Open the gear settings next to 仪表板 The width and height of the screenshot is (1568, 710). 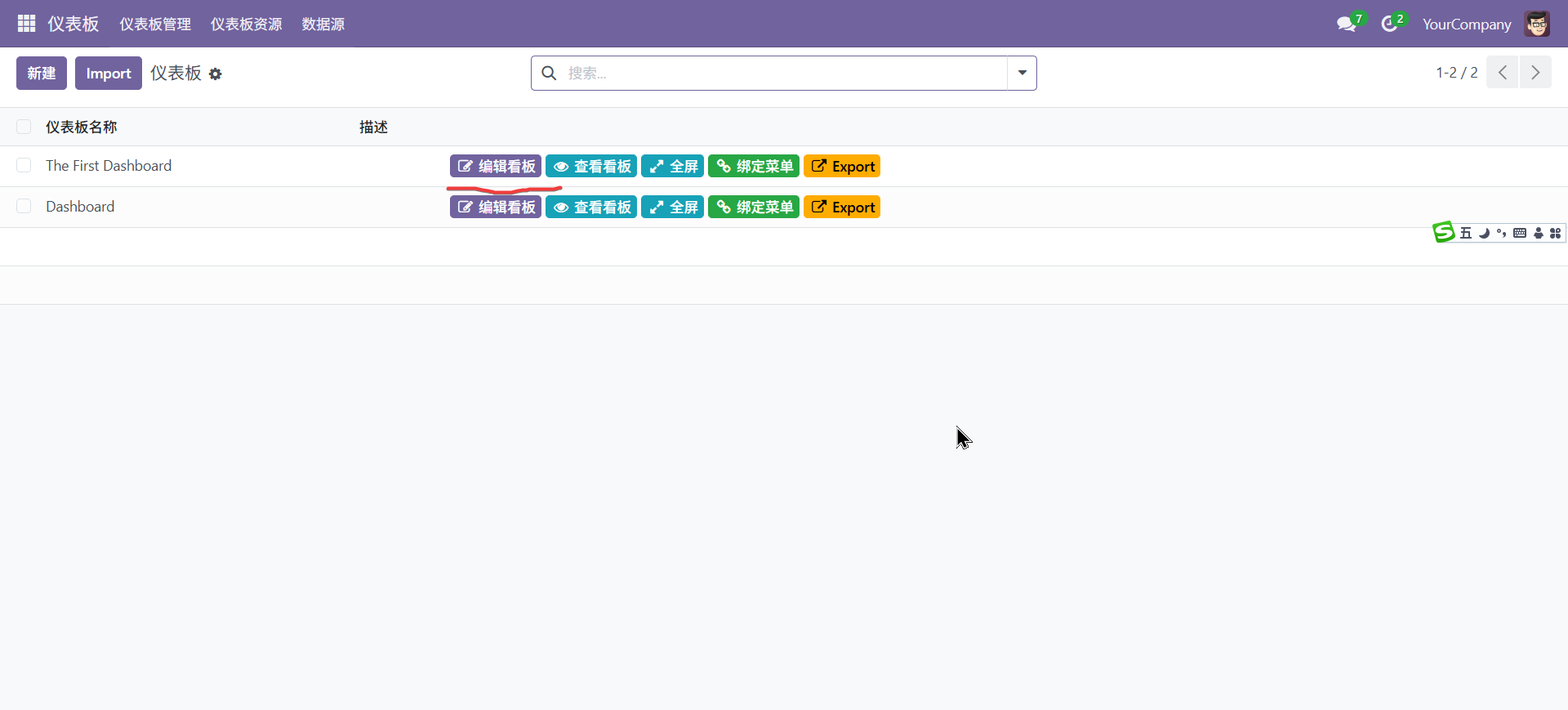tap(216, 74)
